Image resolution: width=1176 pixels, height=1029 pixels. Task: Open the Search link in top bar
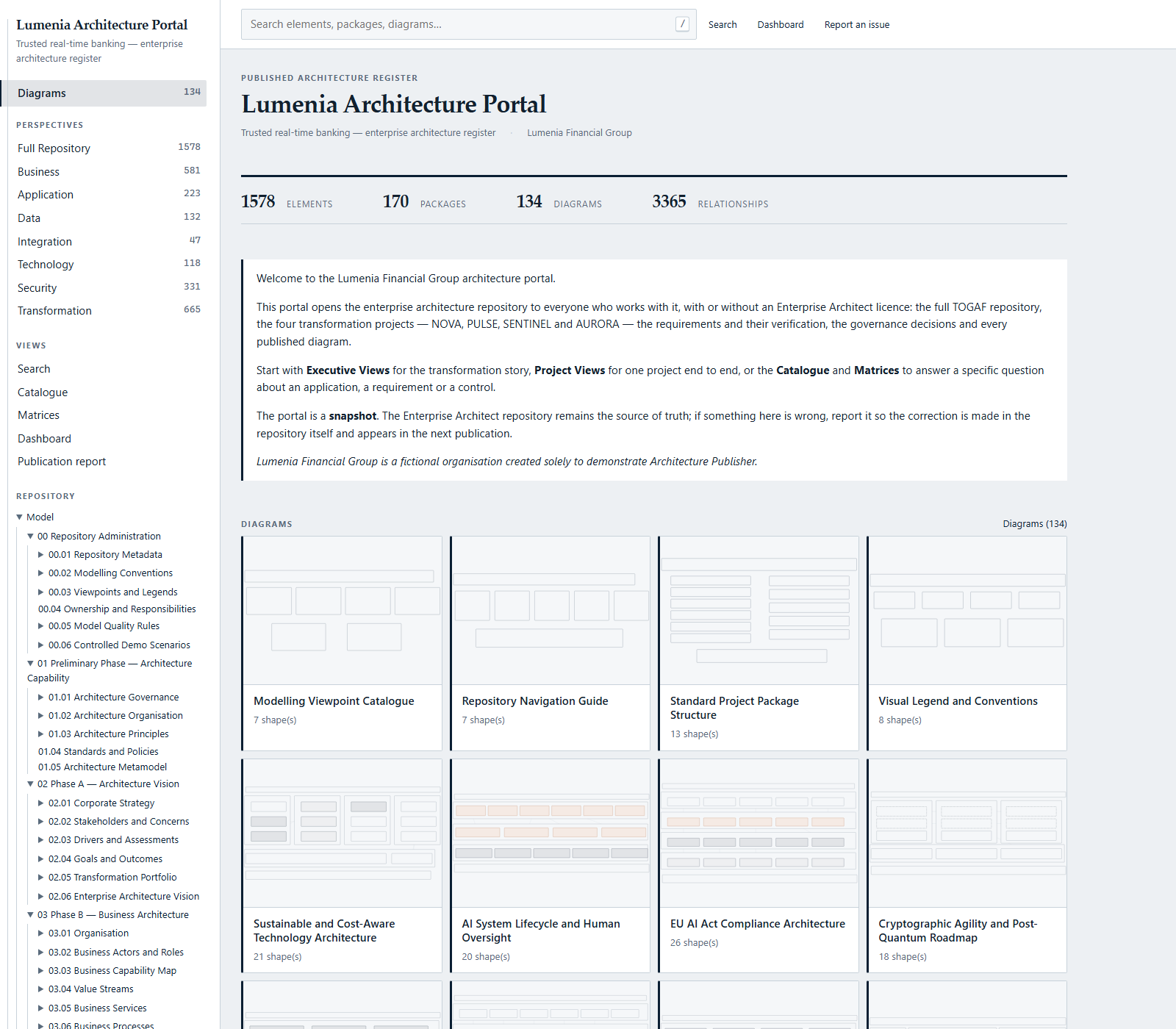tap(723, 24)
